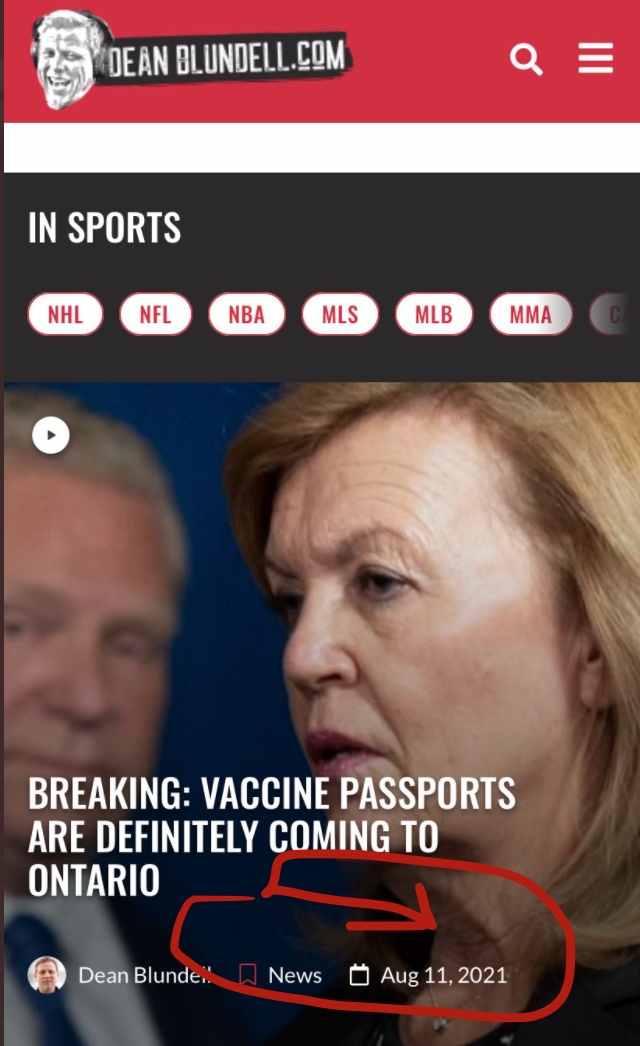Open the Vaccine Passports headline article
The width and height of the screenshot is (640, 1046).
click(272, 837)
